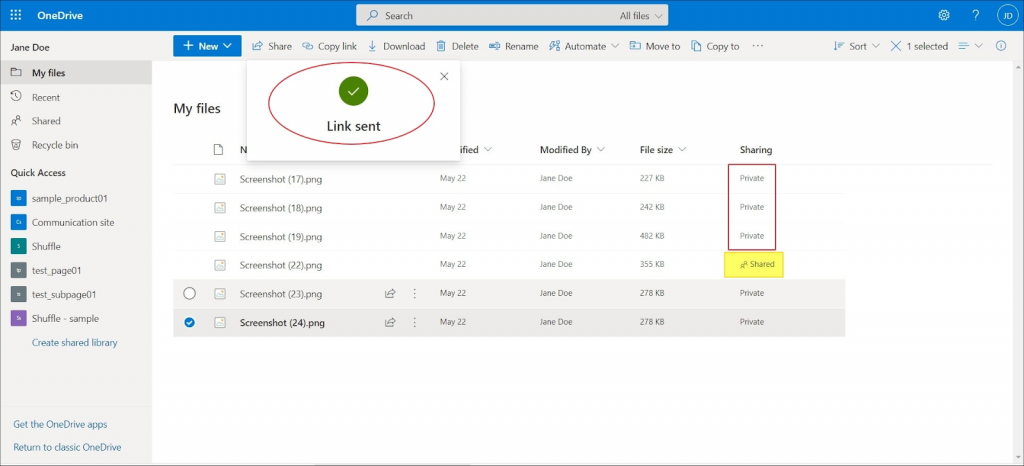Click the Create shared library link

click(74, 343)
